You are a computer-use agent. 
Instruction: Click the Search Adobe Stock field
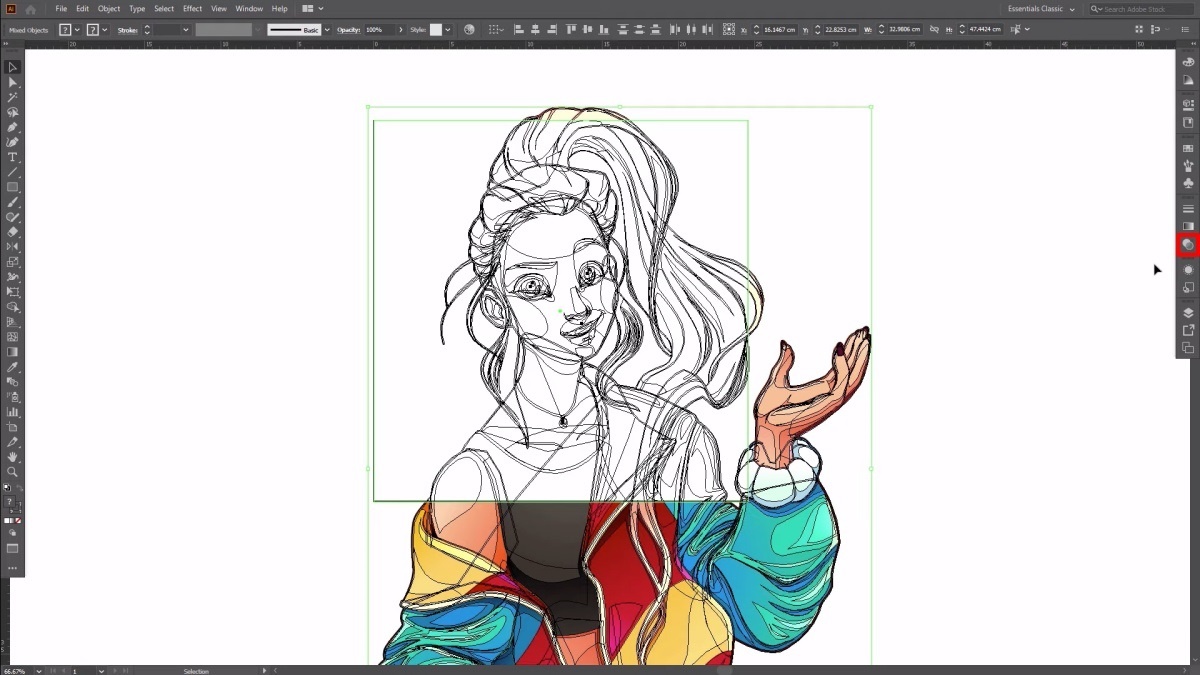coord(1141,9)
